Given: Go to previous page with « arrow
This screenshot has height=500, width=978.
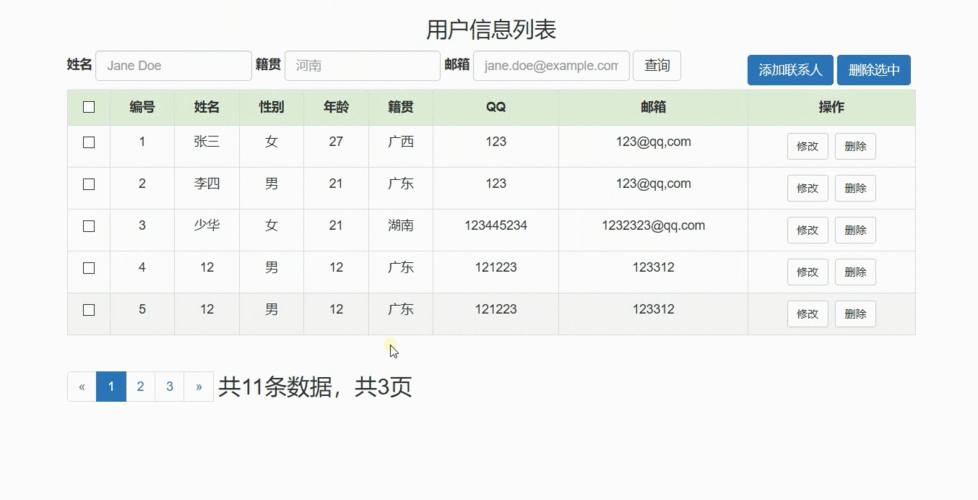Looking at the screenshot, I should (x=82, y=387).
